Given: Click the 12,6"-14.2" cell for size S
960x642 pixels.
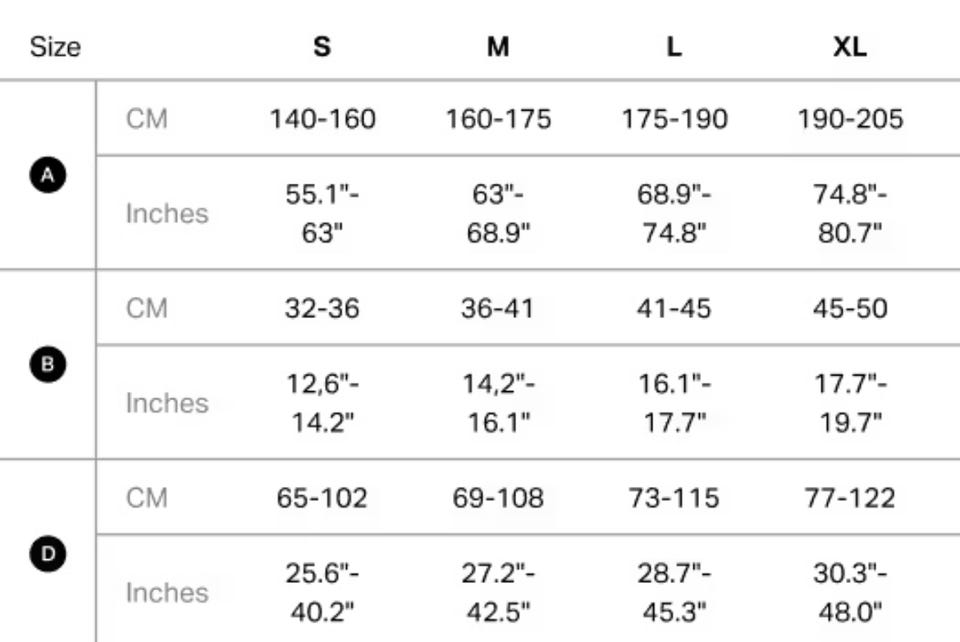Looking at the screenshot, I should [x=322, y=402].
